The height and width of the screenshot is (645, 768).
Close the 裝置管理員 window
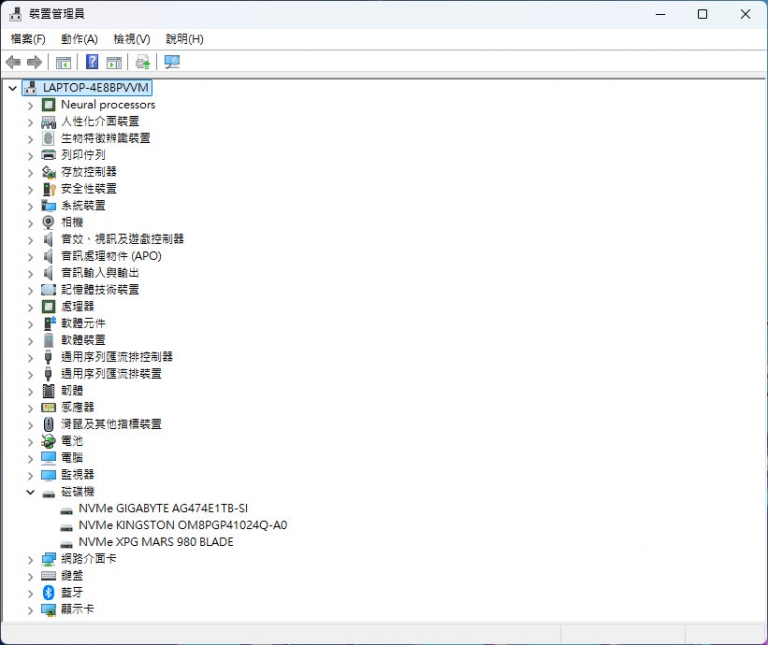(x=745, y=14)
